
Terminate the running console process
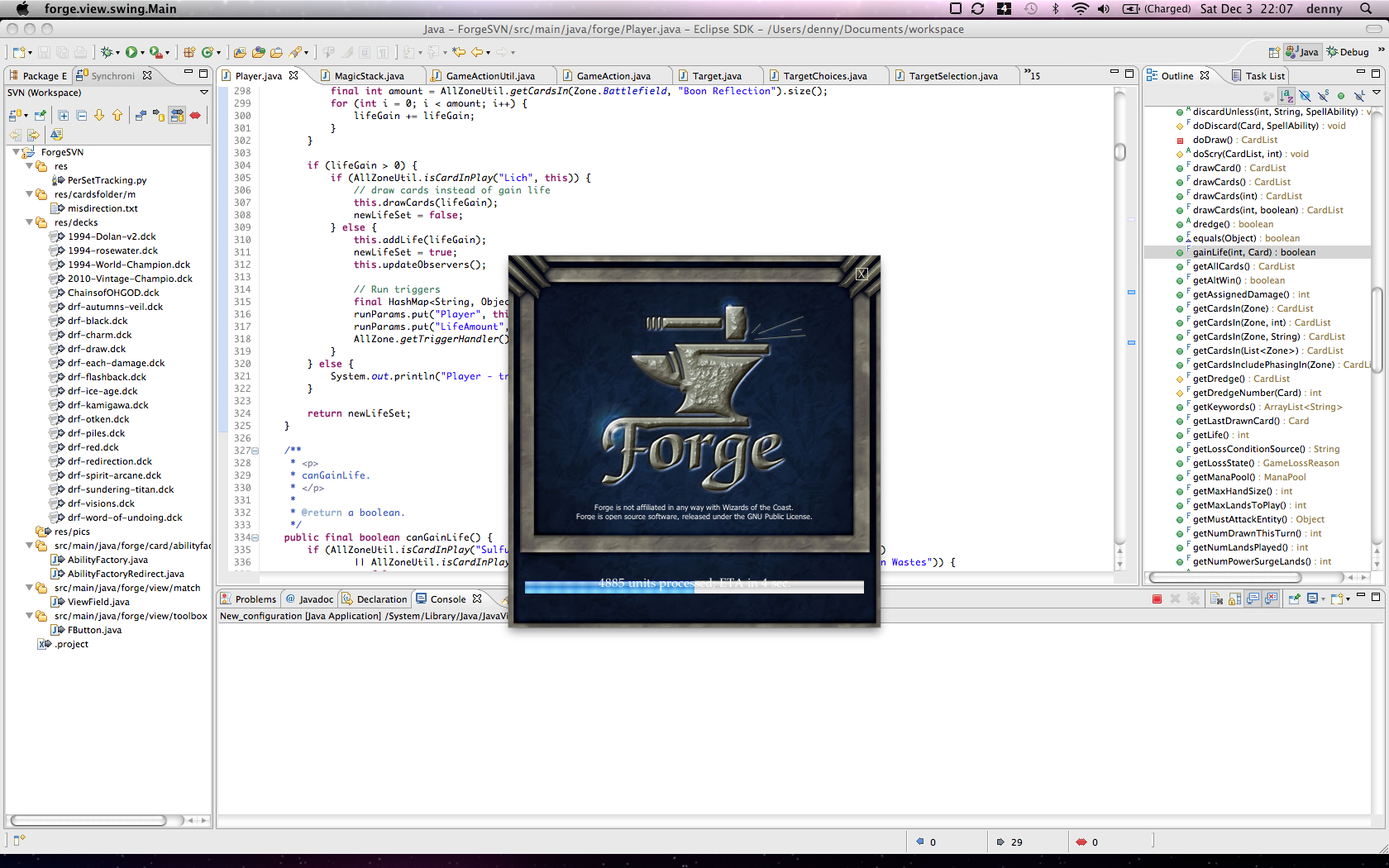click(1157, 599)
